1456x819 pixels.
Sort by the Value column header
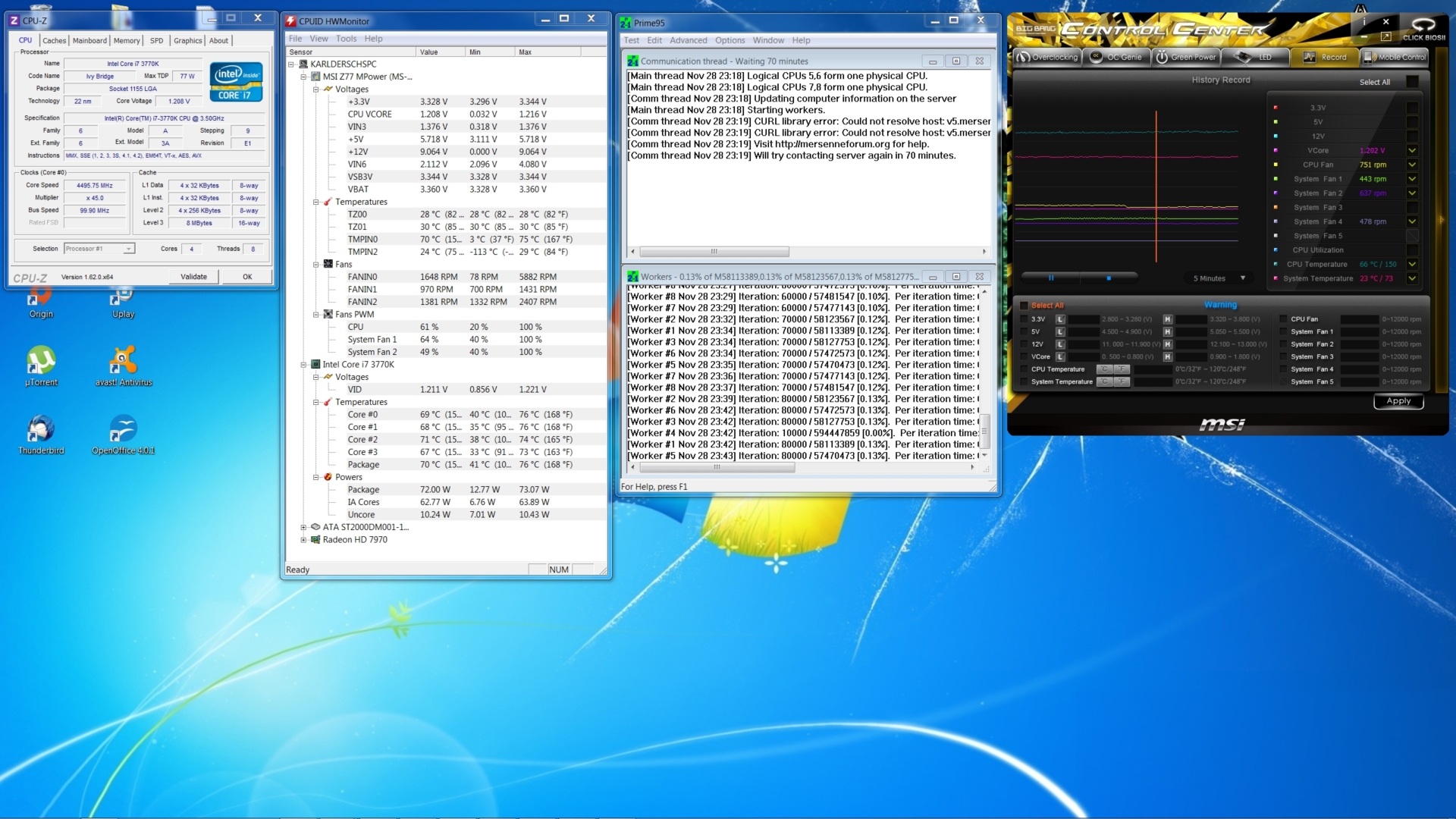[x=441, y=52]
